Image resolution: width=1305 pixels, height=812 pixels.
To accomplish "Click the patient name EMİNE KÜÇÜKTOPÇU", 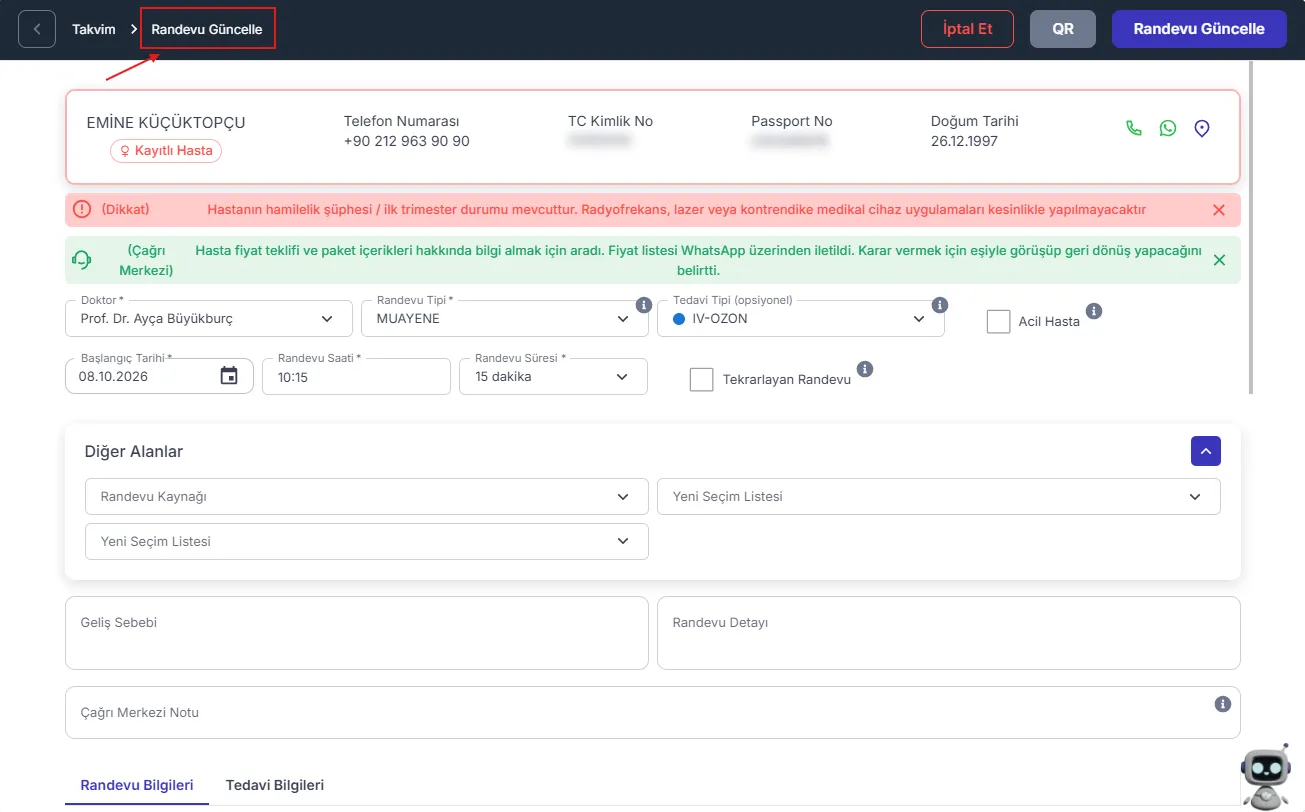I will click(x=166, y=123).
